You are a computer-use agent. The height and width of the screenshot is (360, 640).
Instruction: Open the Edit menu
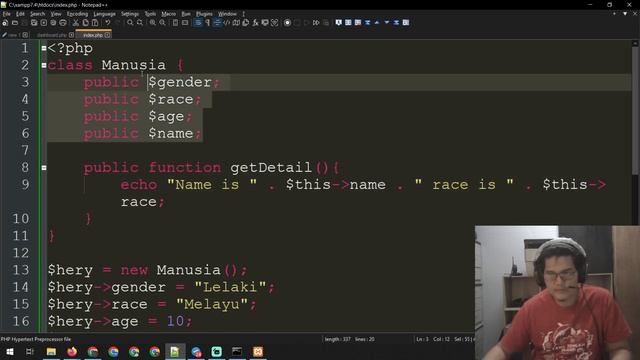point(20,14)
